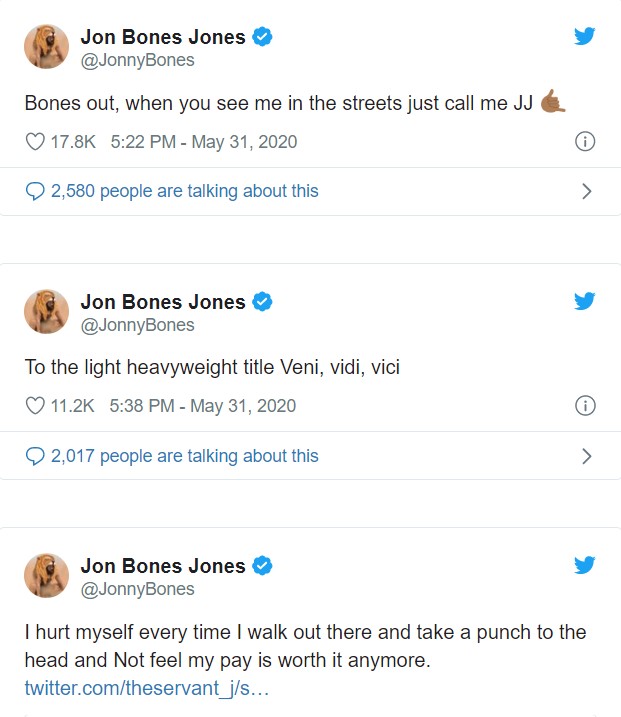Open '2,580 people are talking about this' link
This screenshot has height=717, width=621.
pos(184,191)
